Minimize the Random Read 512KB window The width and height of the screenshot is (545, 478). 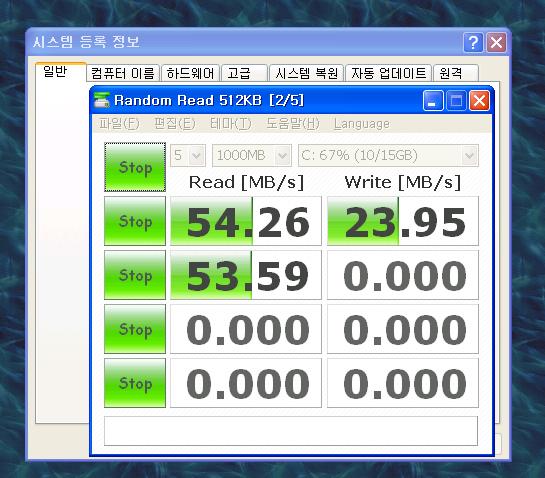[433, 101]
